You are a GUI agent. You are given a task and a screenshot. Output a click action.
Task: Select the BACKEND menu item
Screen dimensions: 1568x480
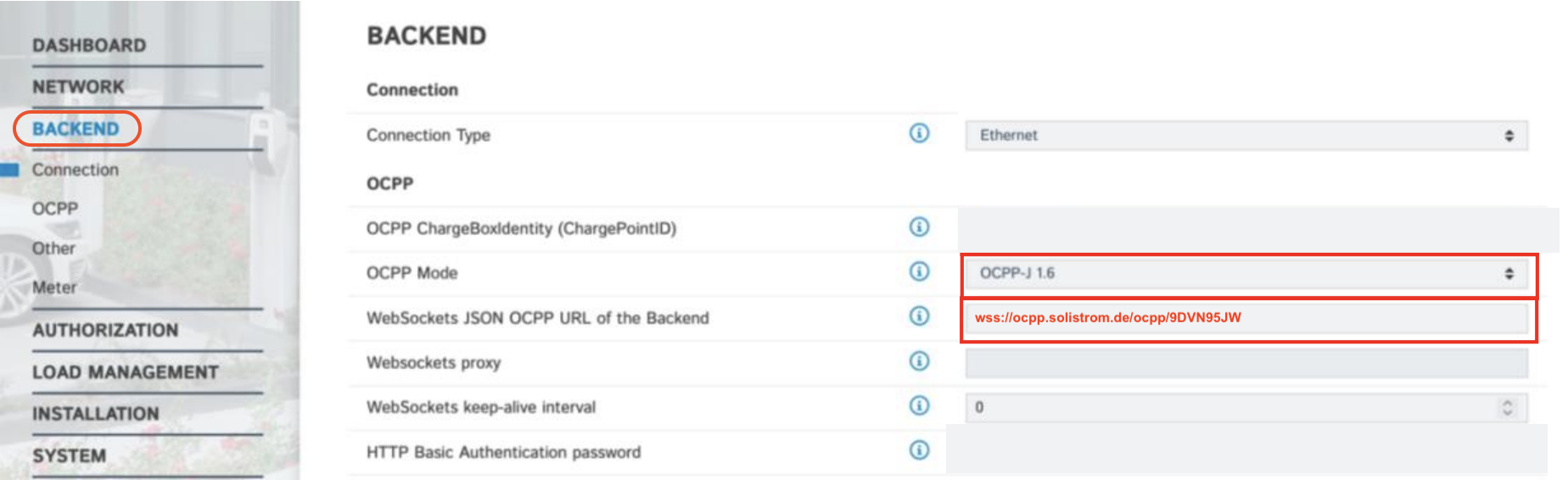76,129
